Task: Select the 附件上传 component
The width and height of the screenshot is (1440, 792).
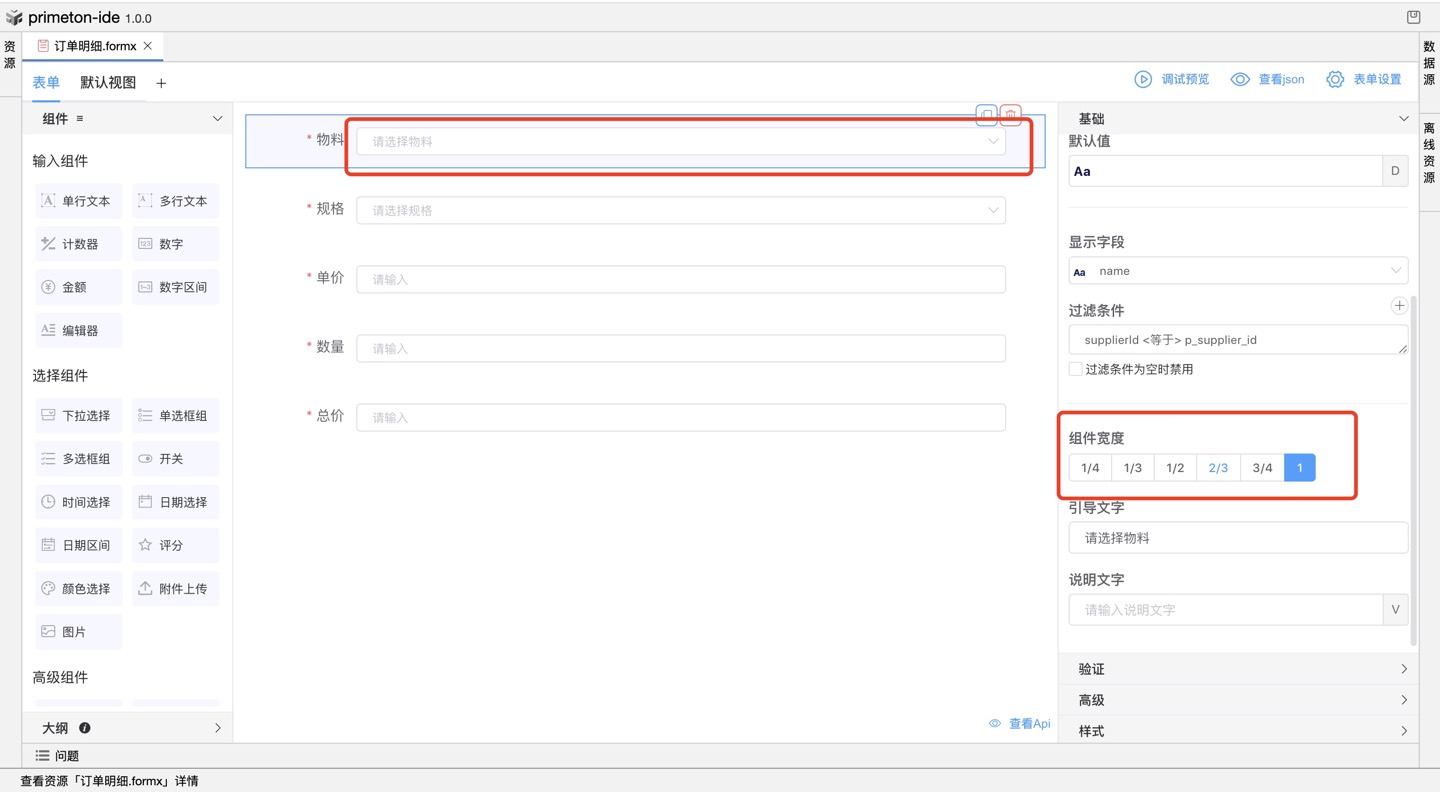Action: click(x=175, y=589)
